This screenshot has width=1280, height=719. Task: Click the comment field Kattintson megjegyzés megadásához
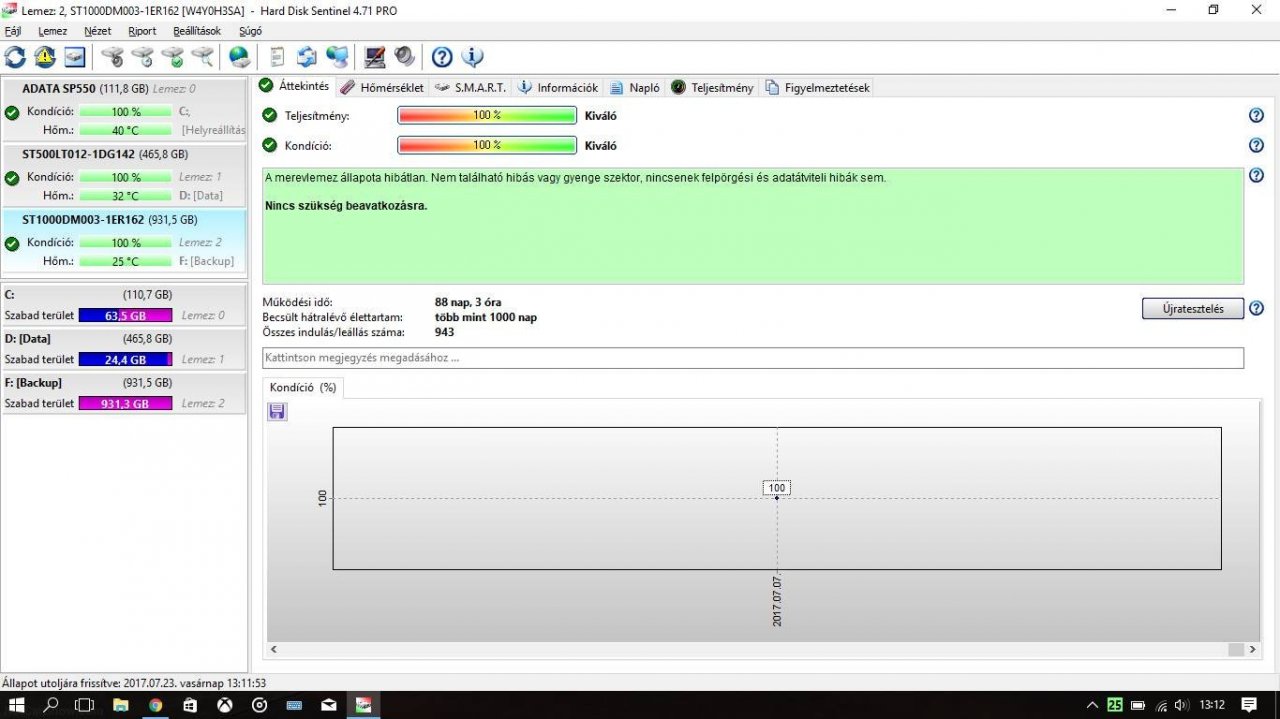click(753, 358)
